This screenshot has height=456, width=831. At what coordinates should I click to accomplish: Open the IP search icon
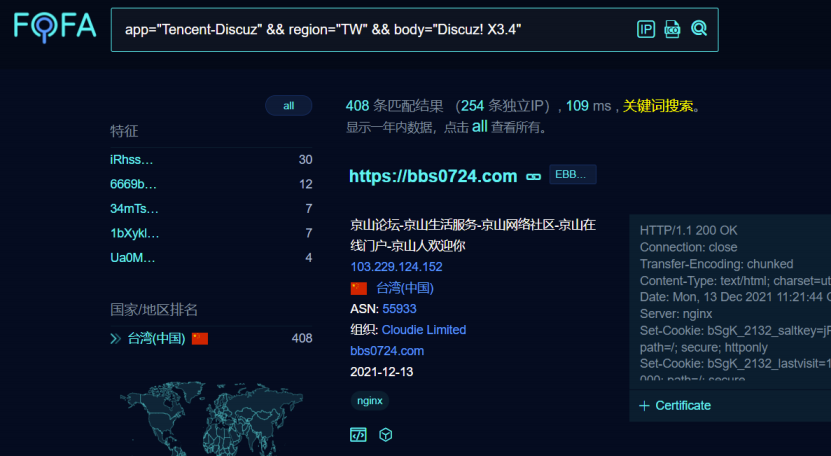tap(646, 29)
